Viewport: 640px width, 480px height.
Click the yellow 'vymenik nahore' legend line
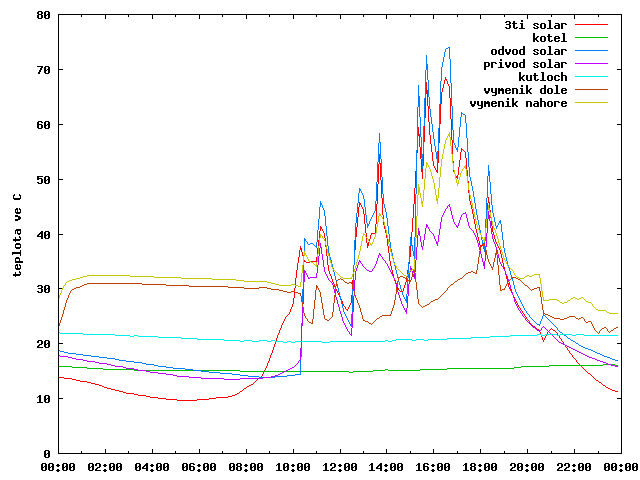point(591,103)
